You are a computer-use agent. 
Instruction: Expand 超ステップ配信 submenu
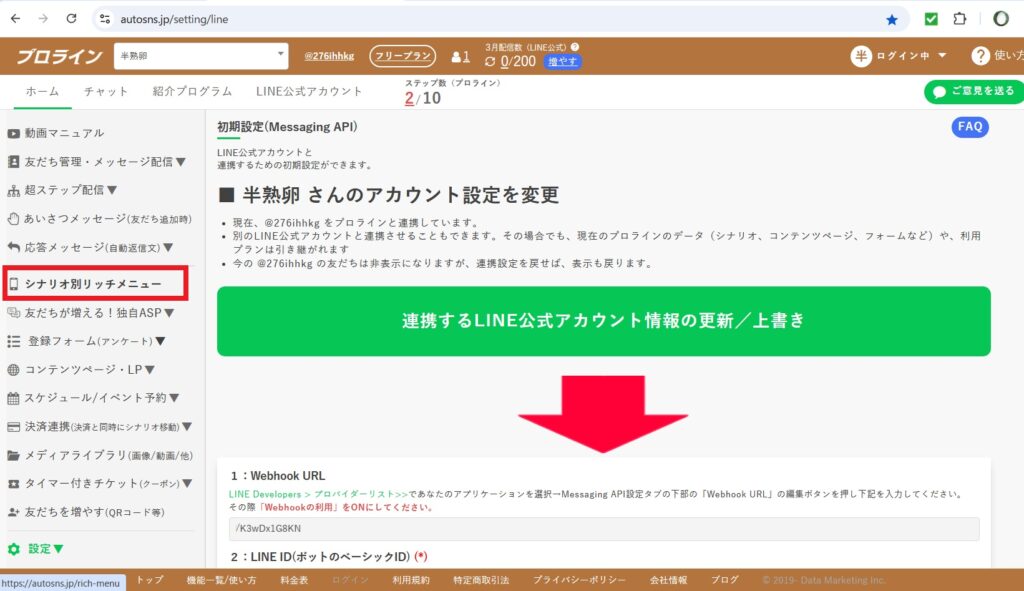pyautogui.click(x=112, y=190)
